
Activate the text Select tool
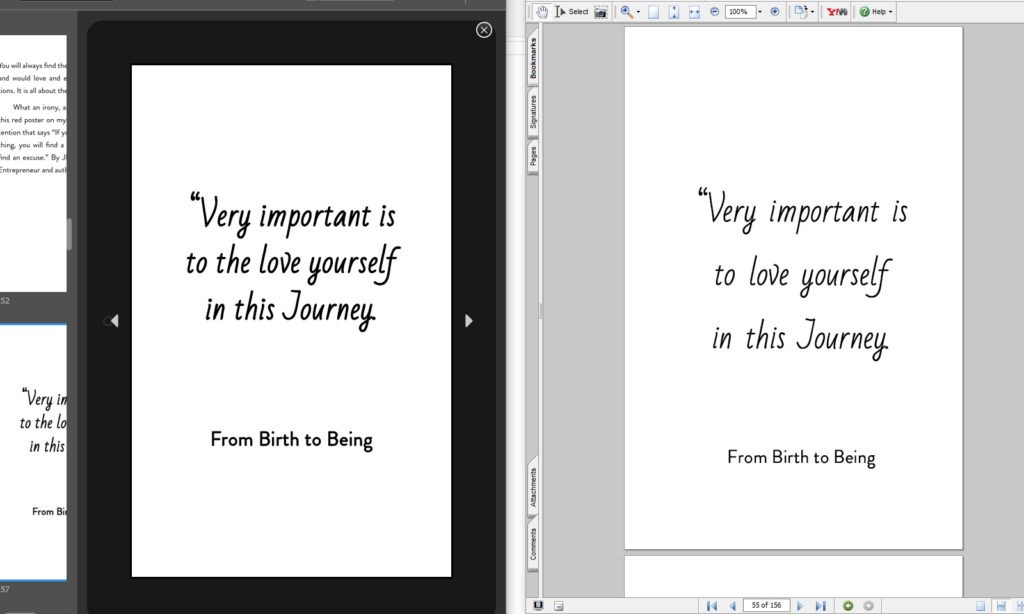tap(571, 12)
